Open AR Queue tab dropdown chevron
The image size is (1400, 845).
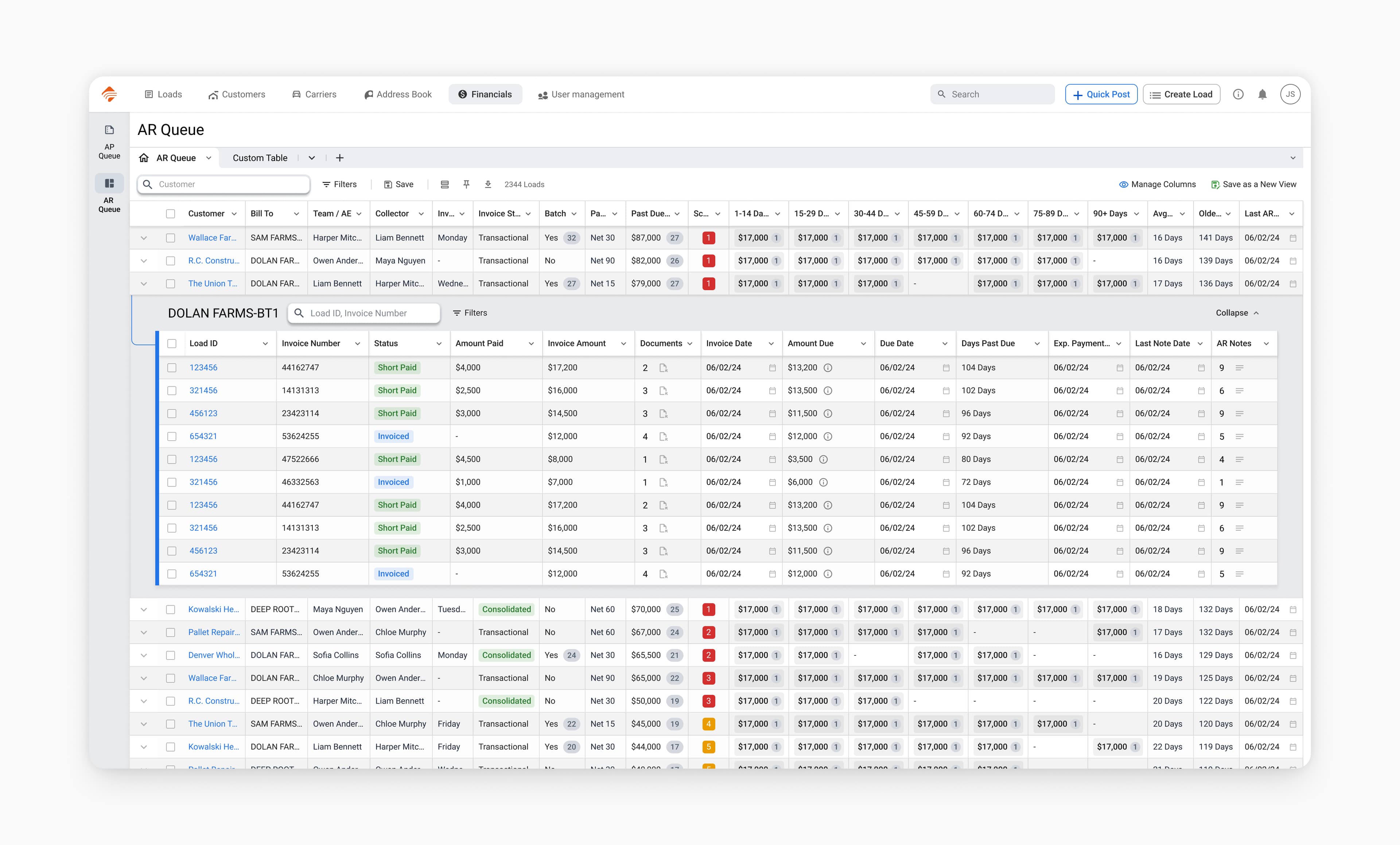pyautogui.click(x=209, y=158)
